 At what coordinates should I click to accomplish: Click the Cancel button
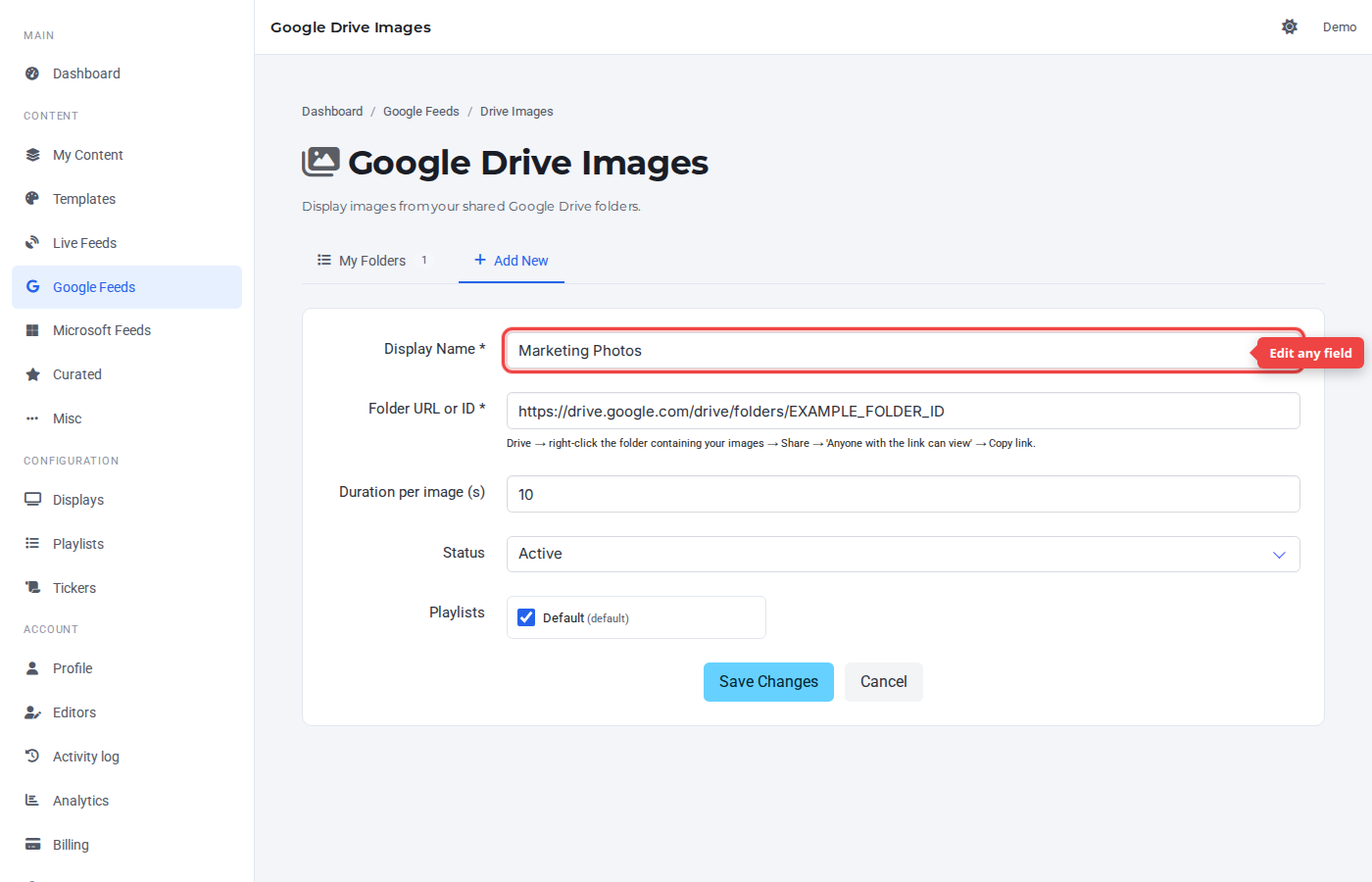click(884, 682)
